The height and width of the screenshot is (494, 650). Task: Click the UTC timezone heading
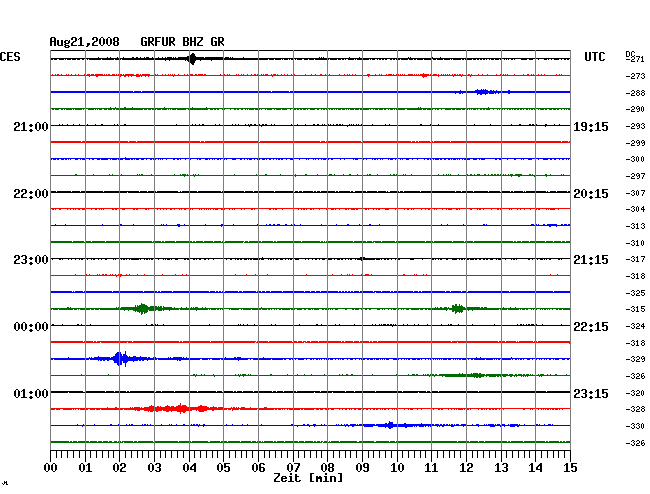(594, 57)
